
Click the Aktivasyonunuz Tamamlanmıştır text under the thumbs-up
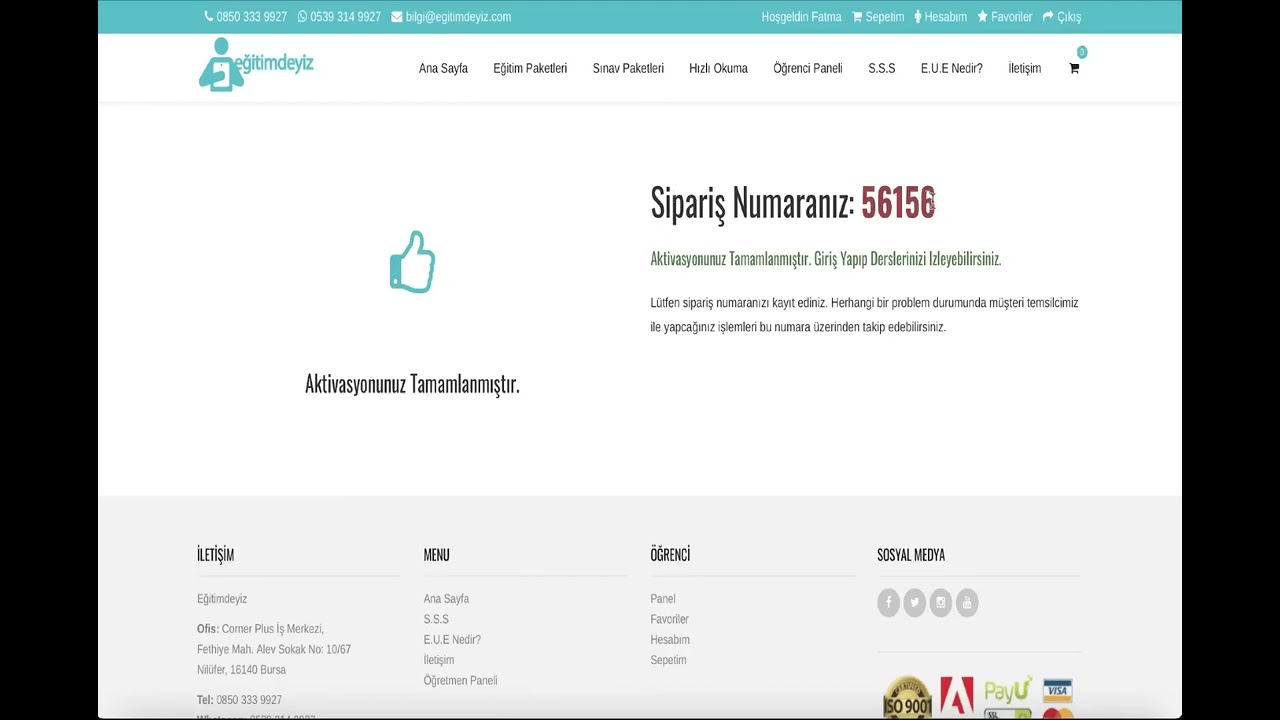tap(412, 384)
